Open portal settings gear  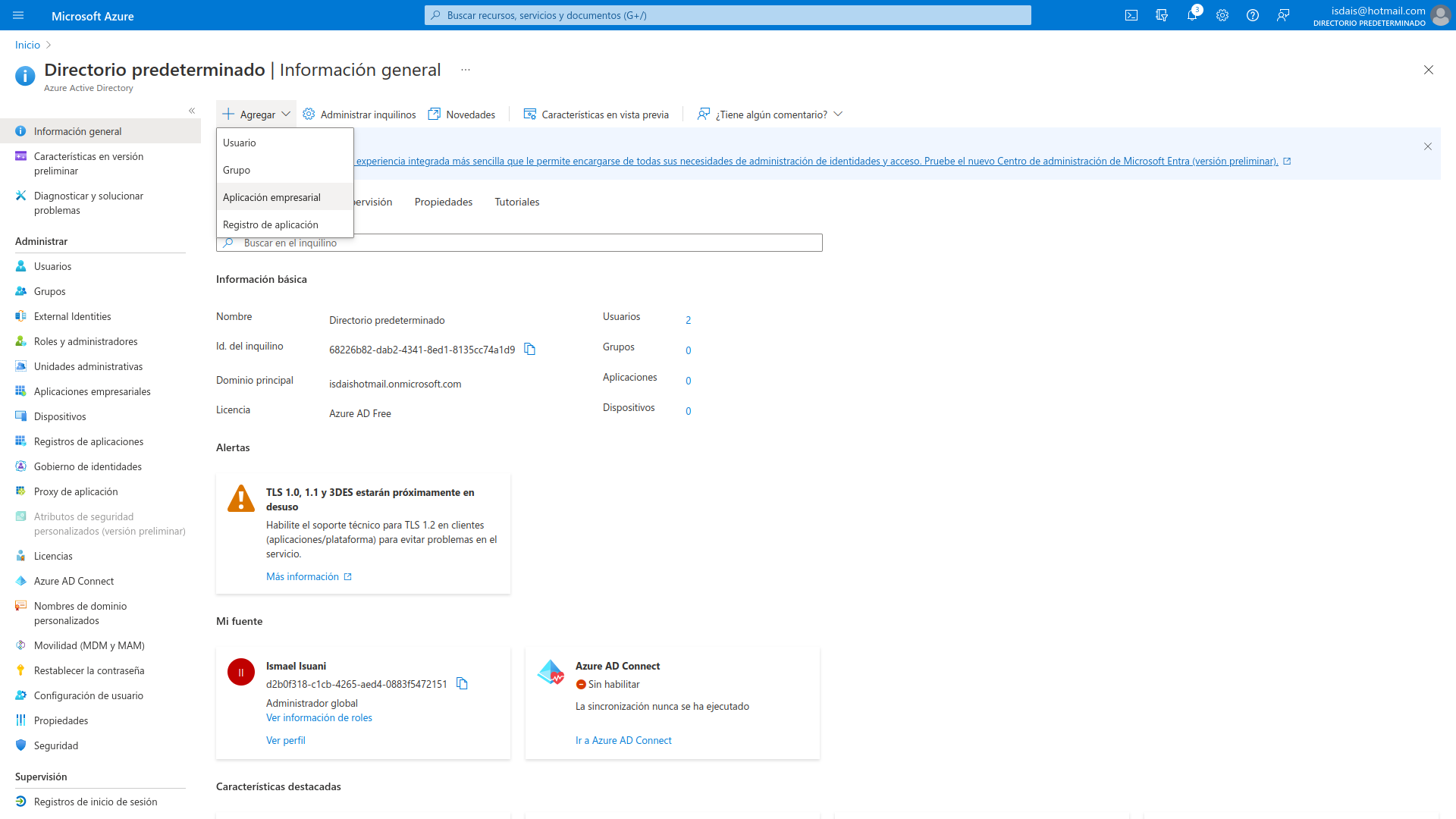point(1222,15)
